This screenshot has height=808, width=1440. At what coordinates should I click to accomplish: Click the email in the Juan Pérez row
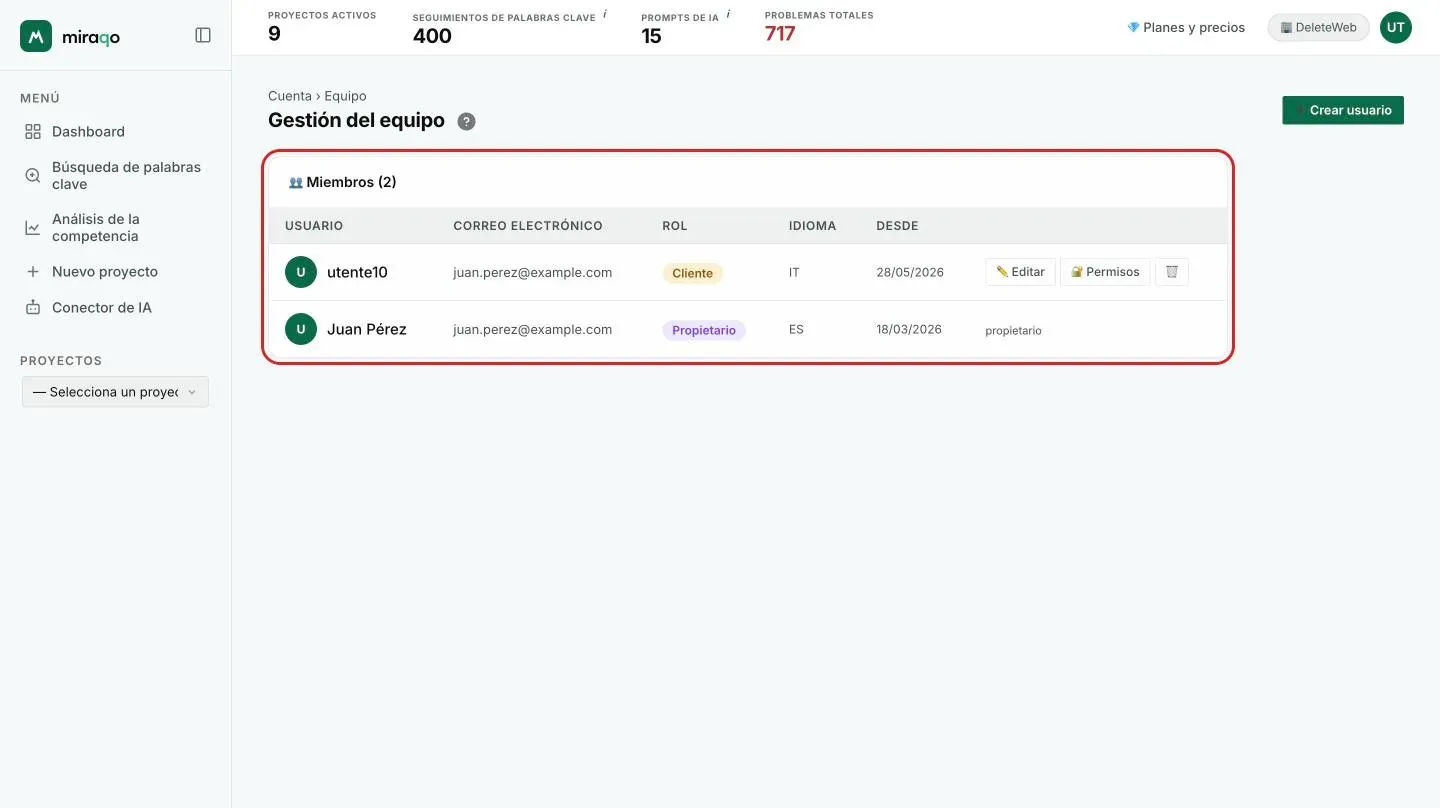[x=532, y=329]
